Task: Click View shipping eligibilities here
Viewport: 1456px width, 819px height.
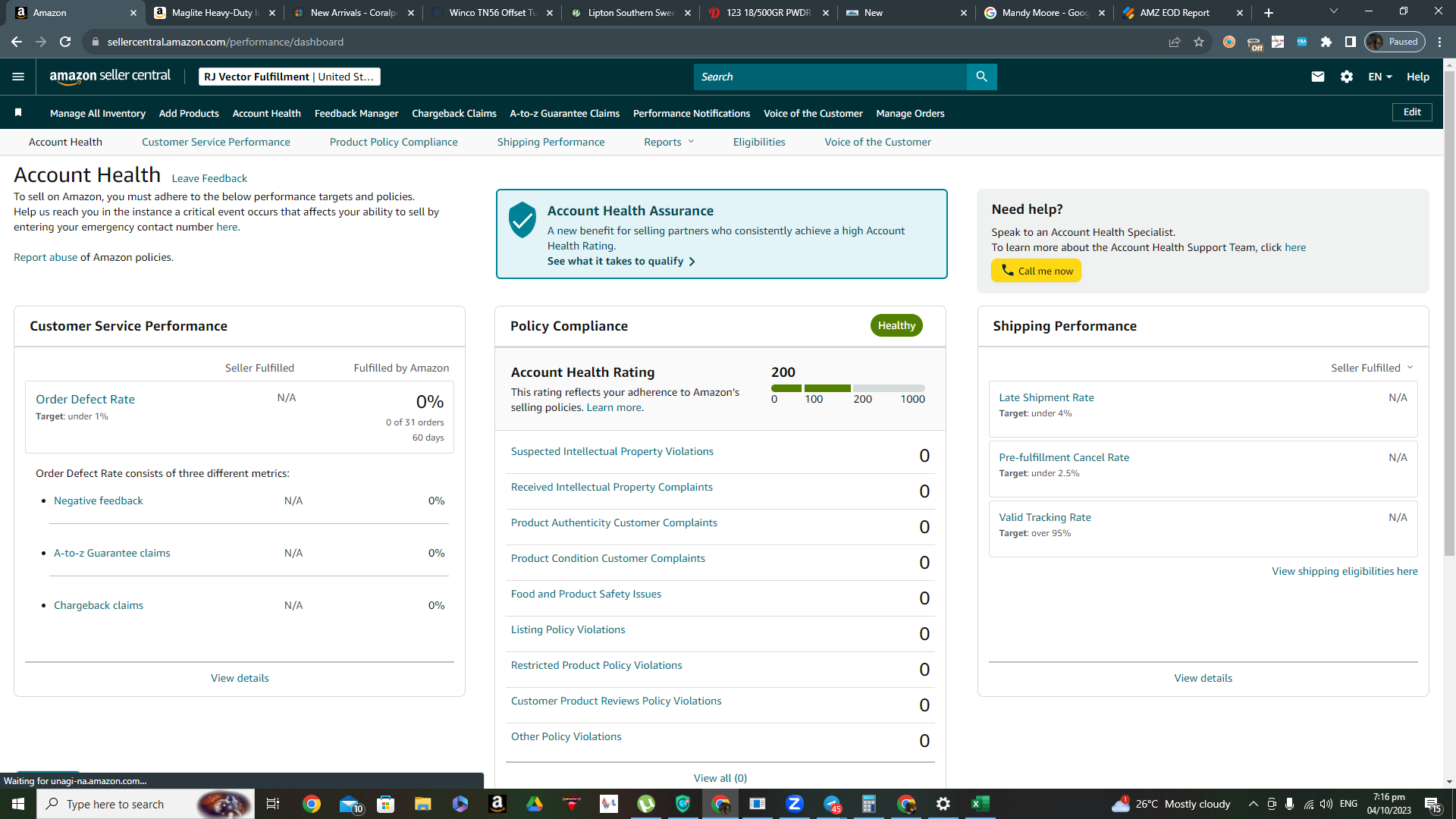Action: point(1345,571)
